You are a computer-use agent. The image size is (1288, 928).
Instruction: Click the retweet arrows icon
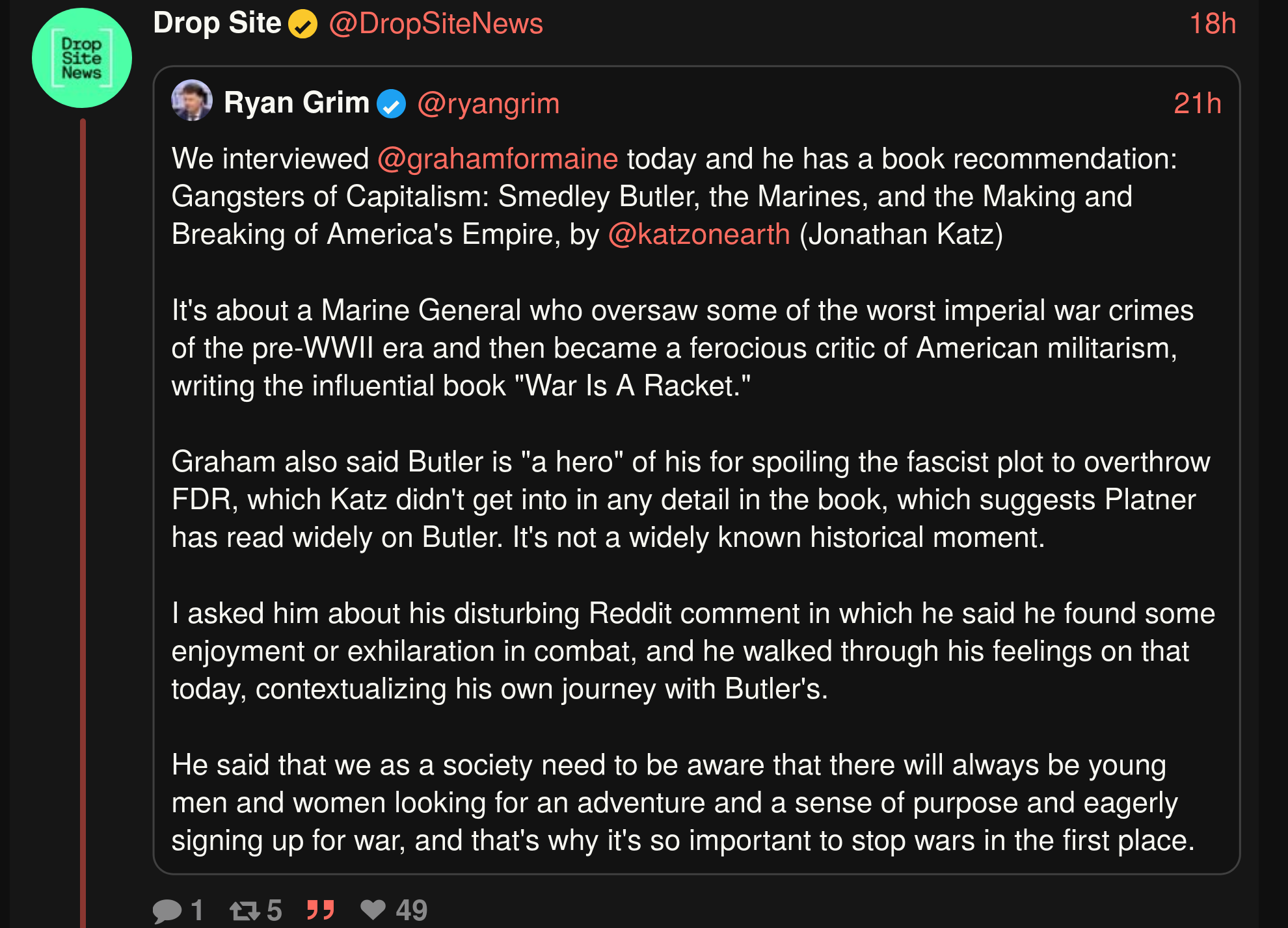[x=245, y=910]
